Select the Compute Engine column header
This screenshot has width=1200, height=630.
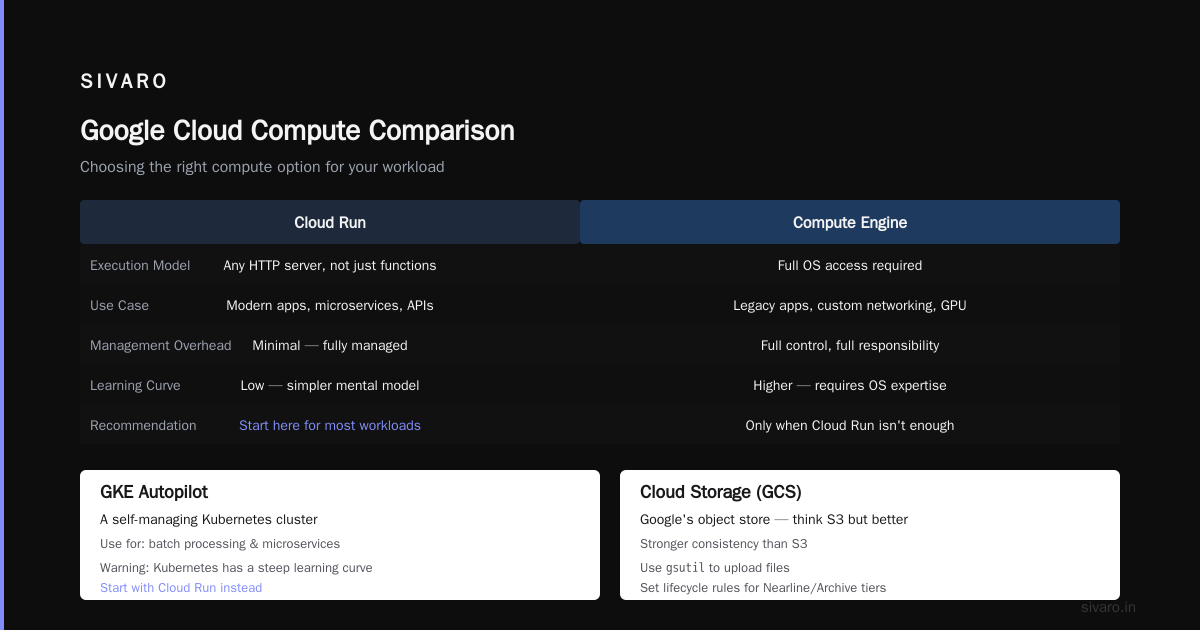(x=850, y=222)
